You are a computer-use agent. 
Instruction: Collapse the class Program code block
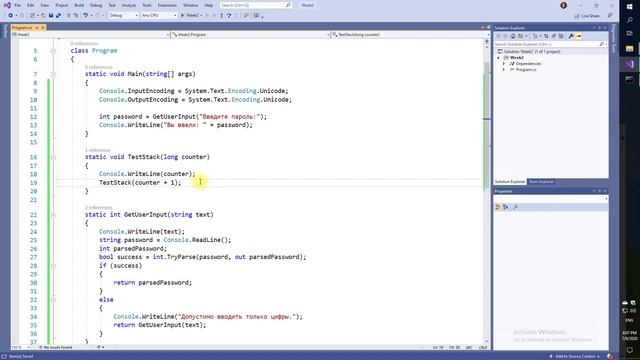pyautogui.click(x=53, y=51)
